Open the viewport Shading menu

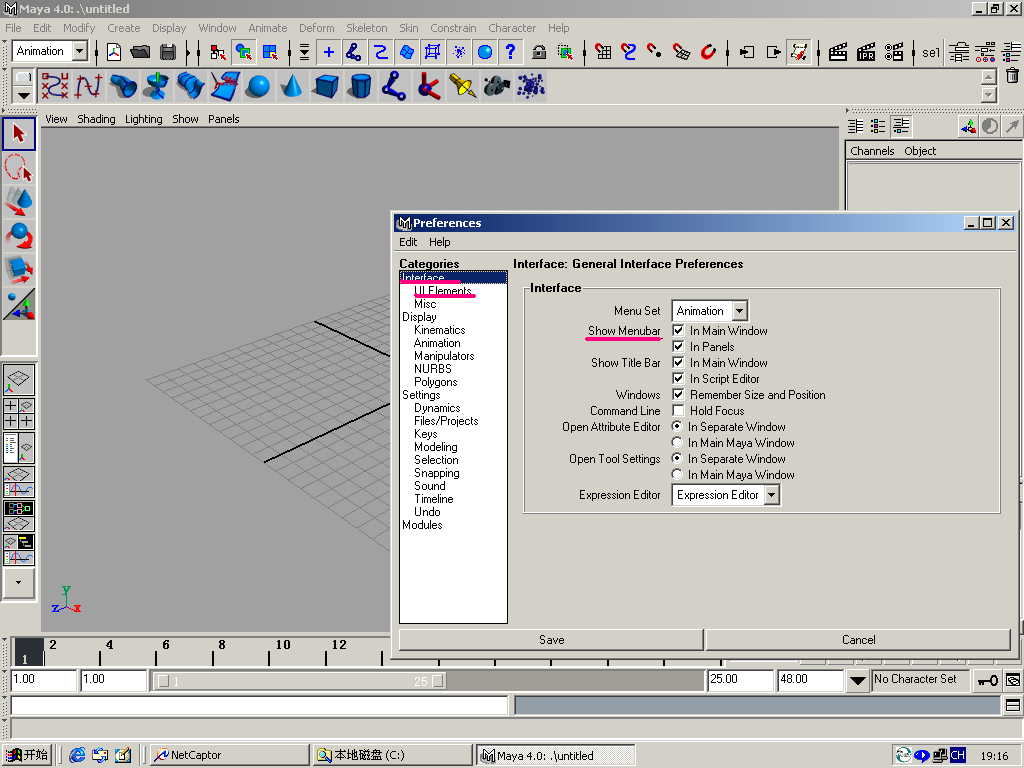pos(96,119)
